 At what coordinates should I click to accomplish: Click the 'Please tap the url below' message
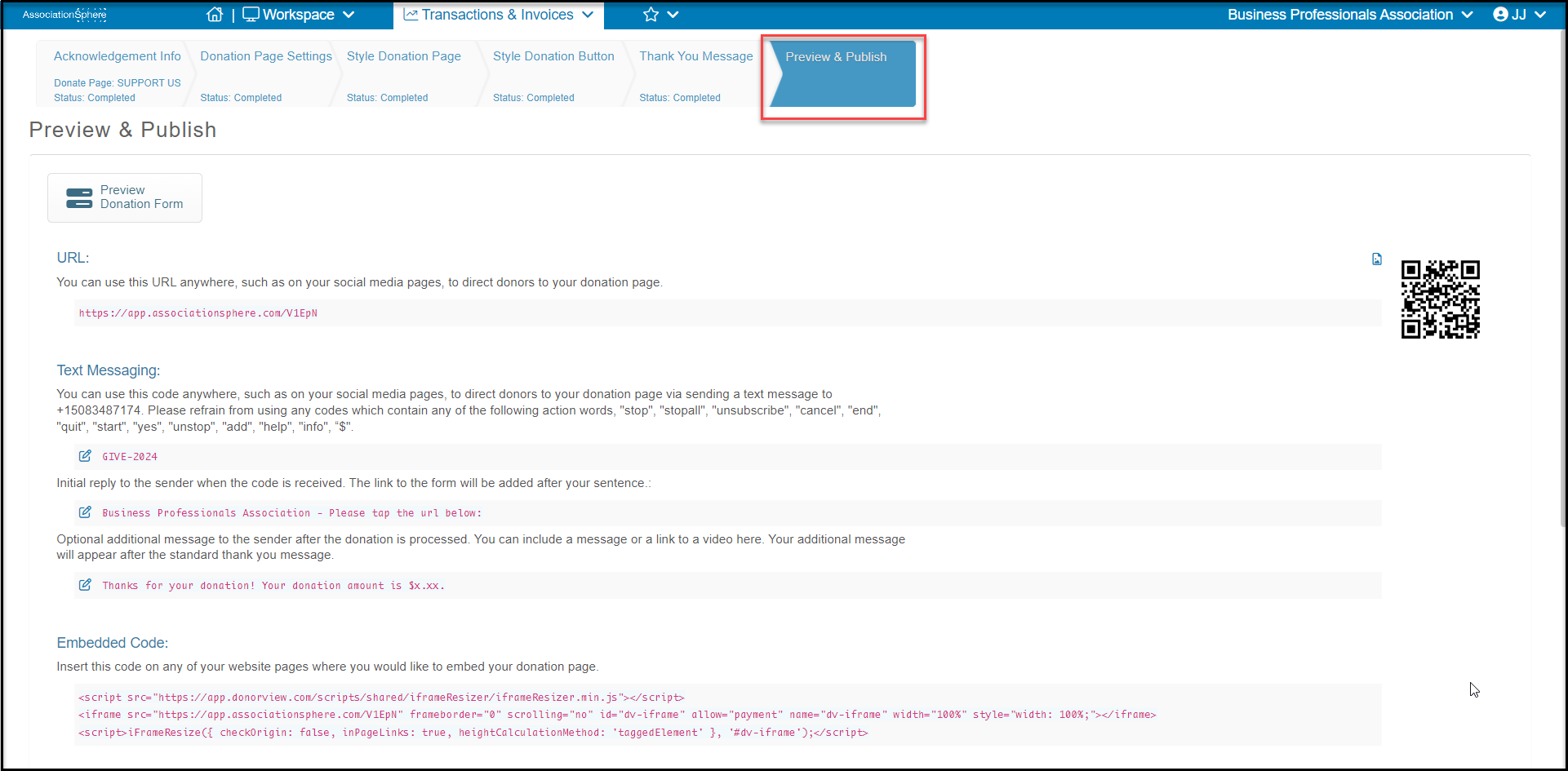[292, 513]
